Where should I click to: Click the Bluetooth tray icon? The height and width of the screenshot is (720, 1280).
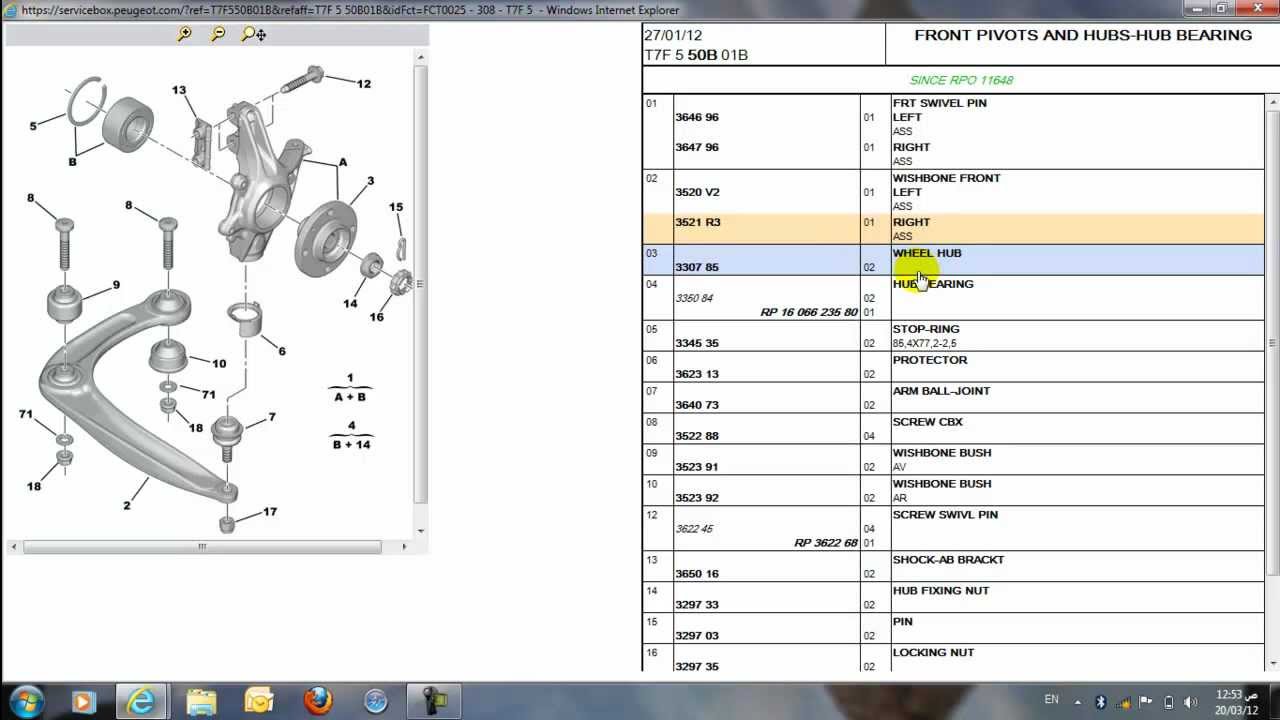pos(1100,701)
